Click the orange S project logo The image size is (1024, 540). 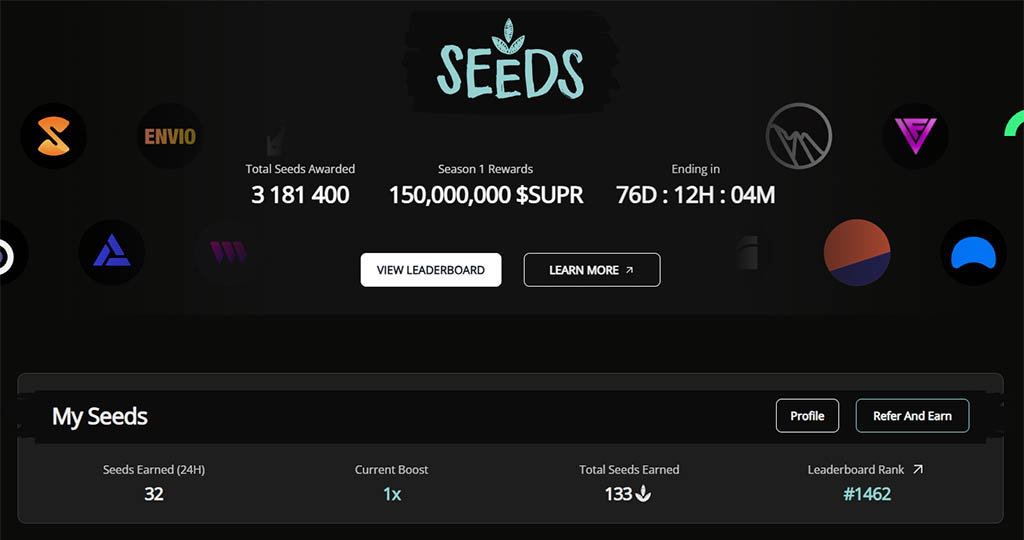click(x=54, y=136)
